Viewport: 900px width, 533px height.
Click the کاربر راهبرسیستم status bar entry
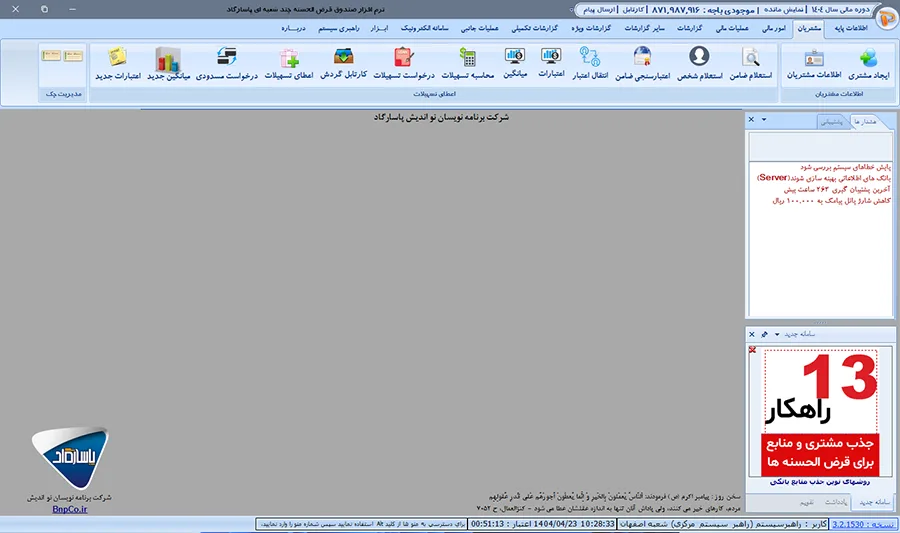pyautogui.click(x=724, y=524)
